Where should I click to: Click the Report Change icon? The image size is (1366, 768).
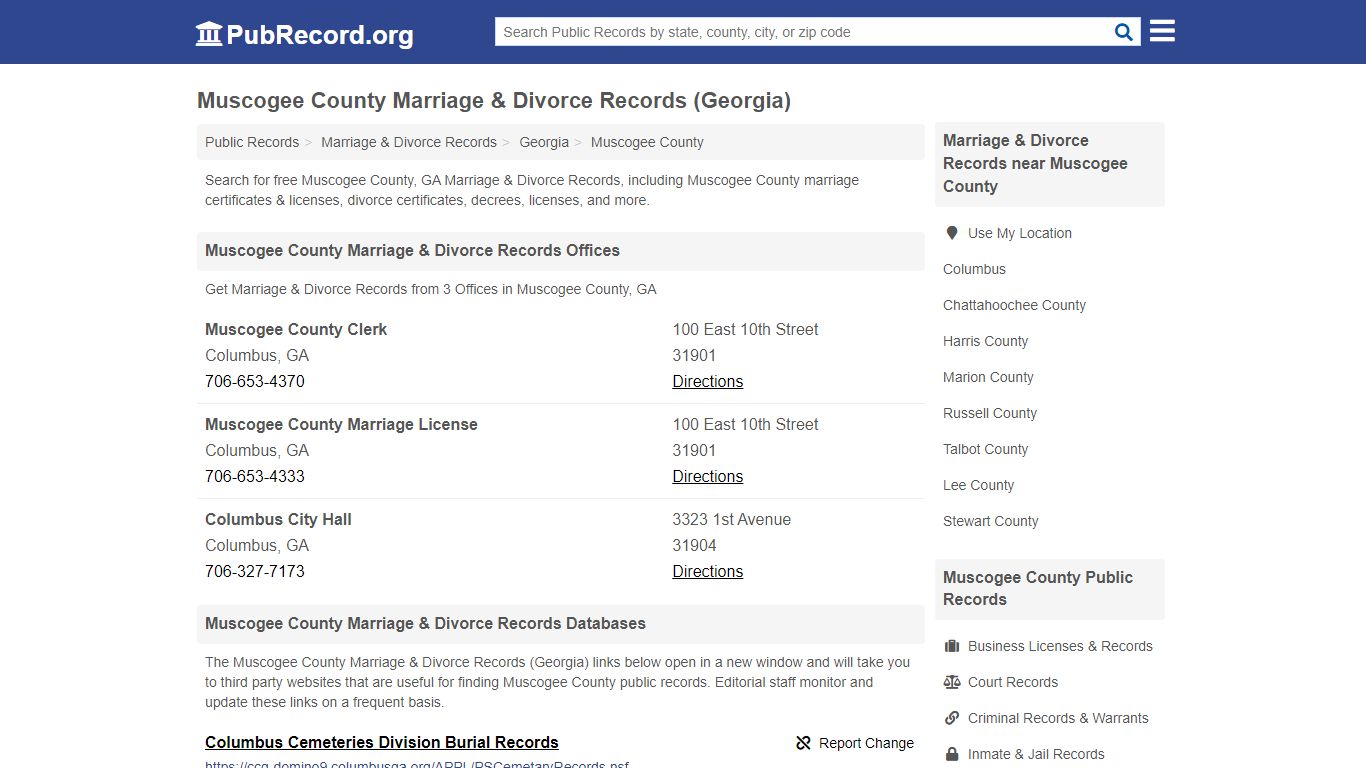(803, 743)
